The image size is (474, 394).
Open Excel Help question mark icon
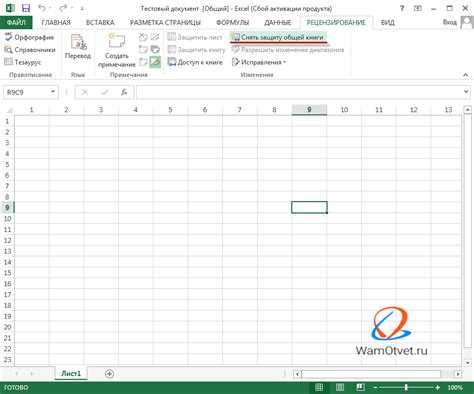click(x=402, y=8)
